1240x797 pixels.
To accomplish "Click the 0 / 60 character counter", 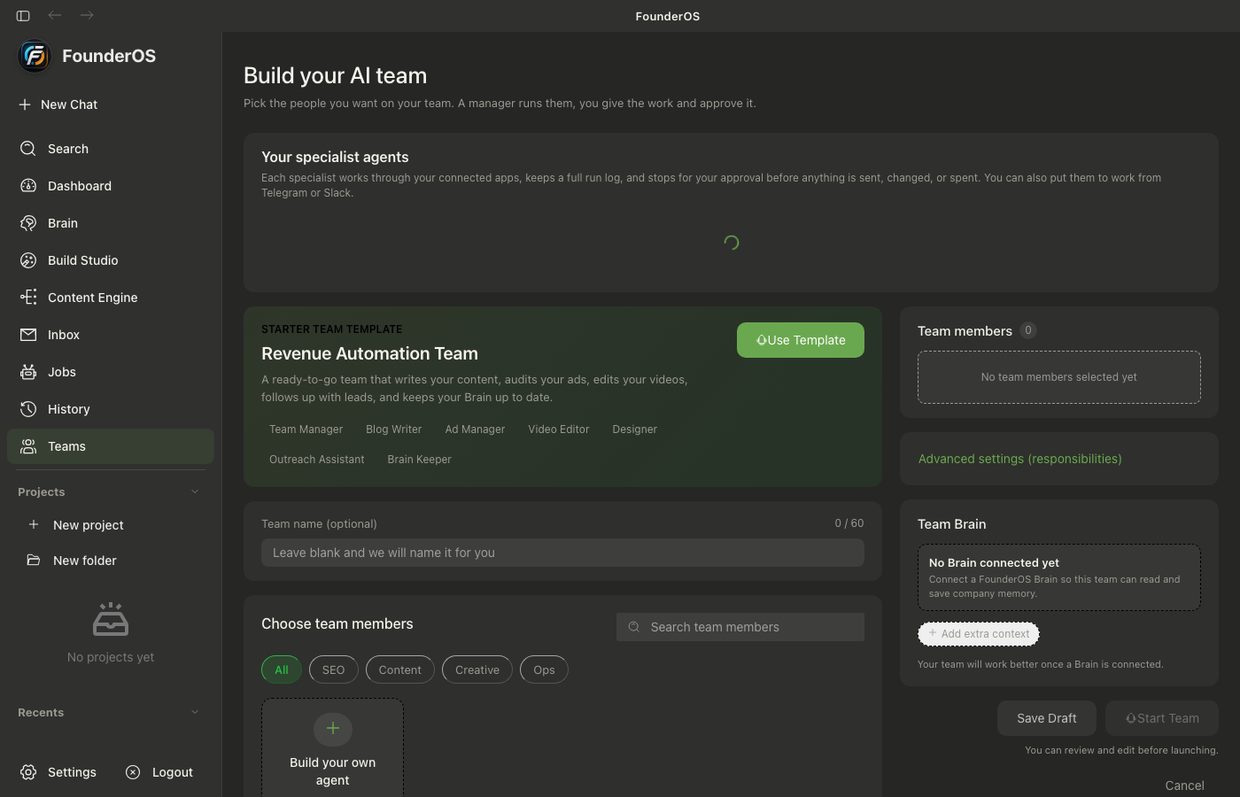I will click(x=849, y=523).
